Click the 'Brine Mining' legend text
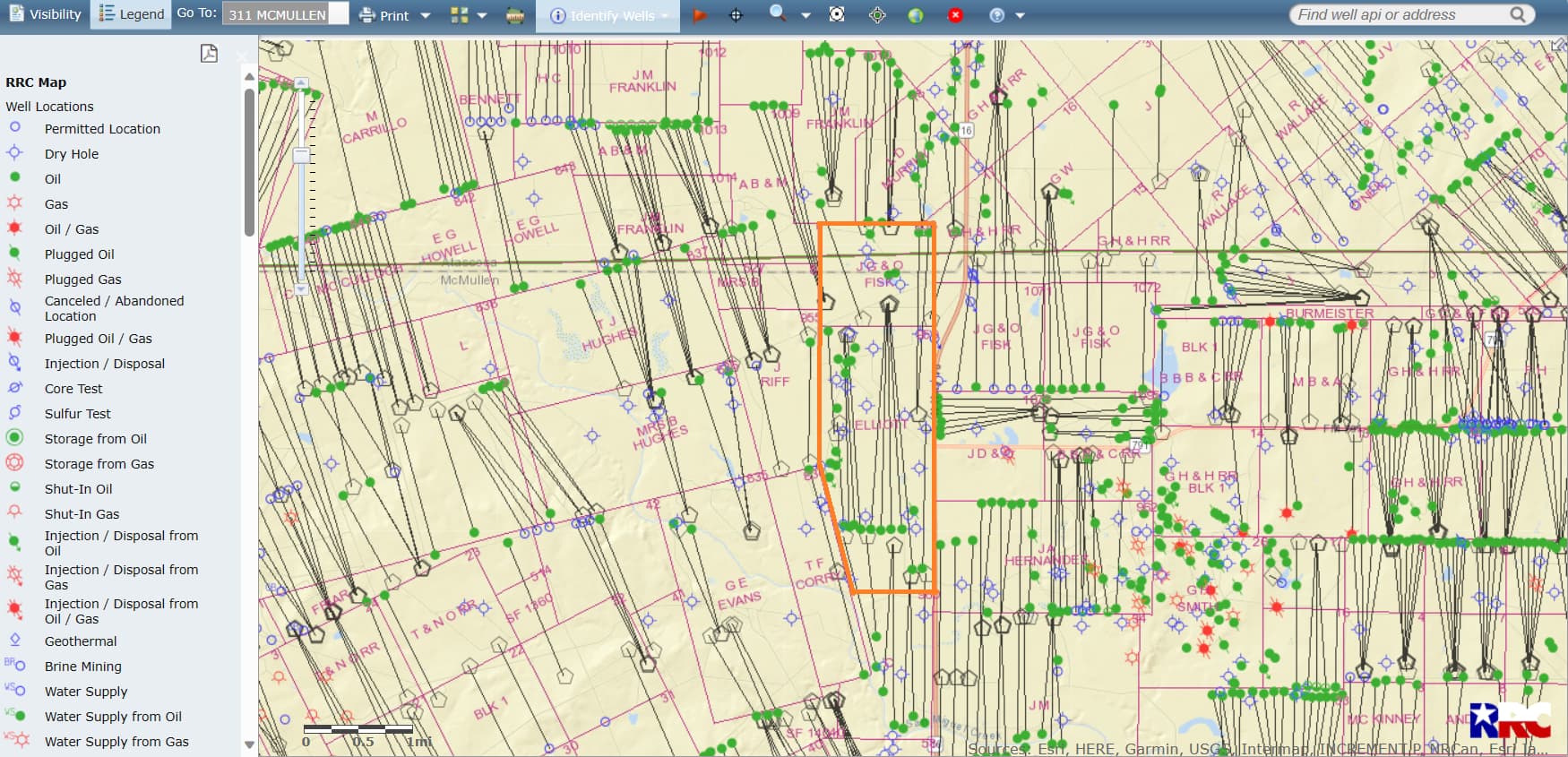1568x757 pixels. tap(82, 667)
